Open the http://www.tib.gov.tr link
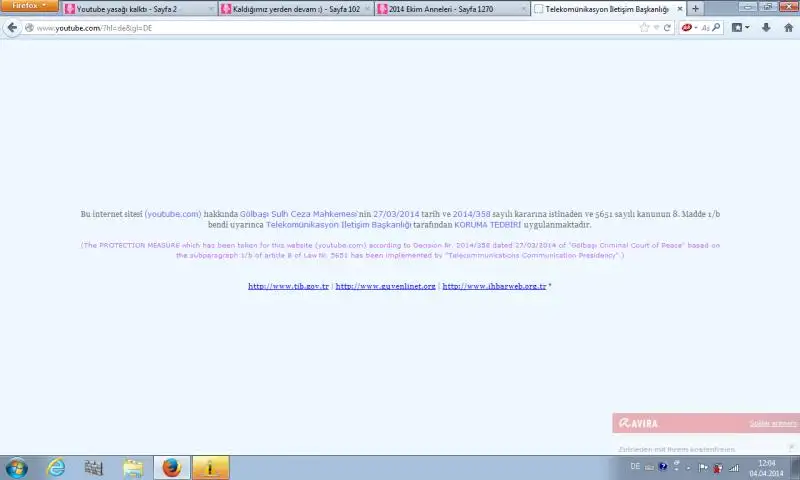 coord(288,286)
